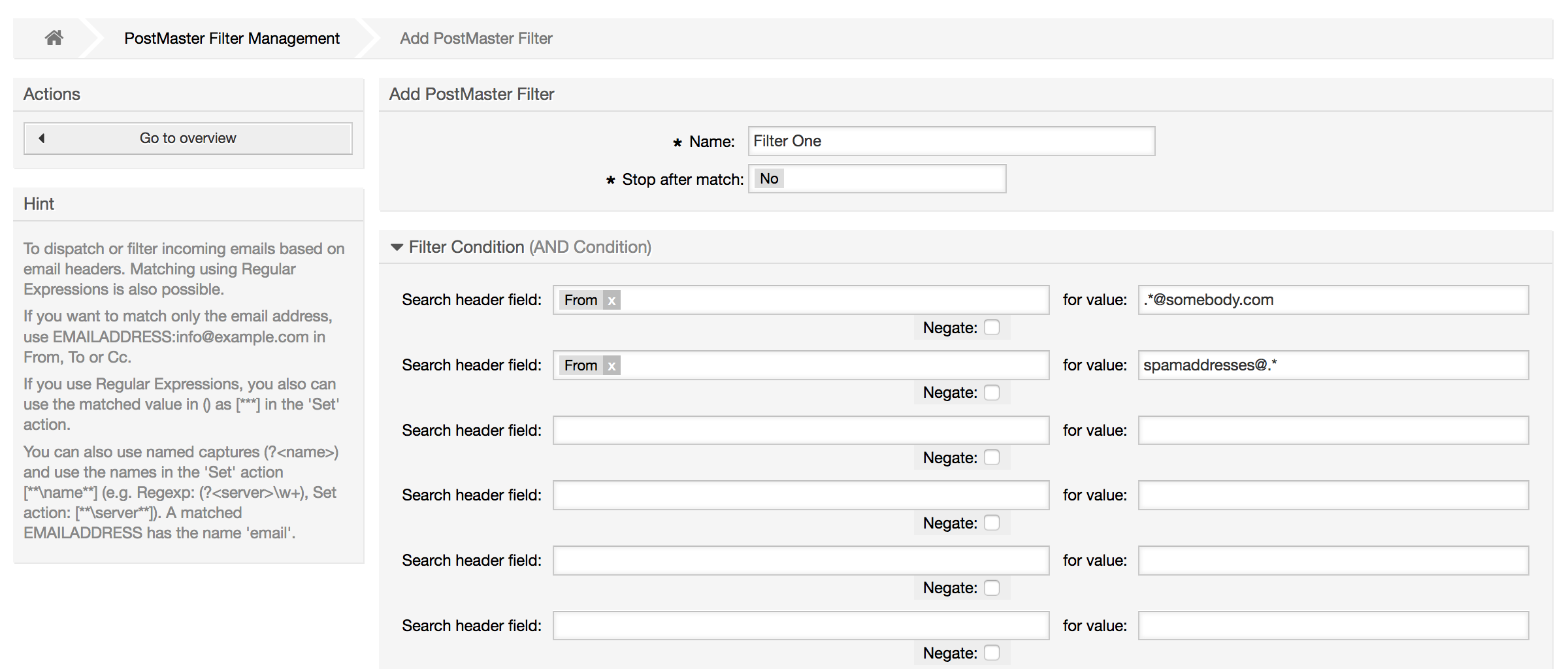1568x669 pixels.
Task: Open the last Search header field selector
Action: pos(800,625)
